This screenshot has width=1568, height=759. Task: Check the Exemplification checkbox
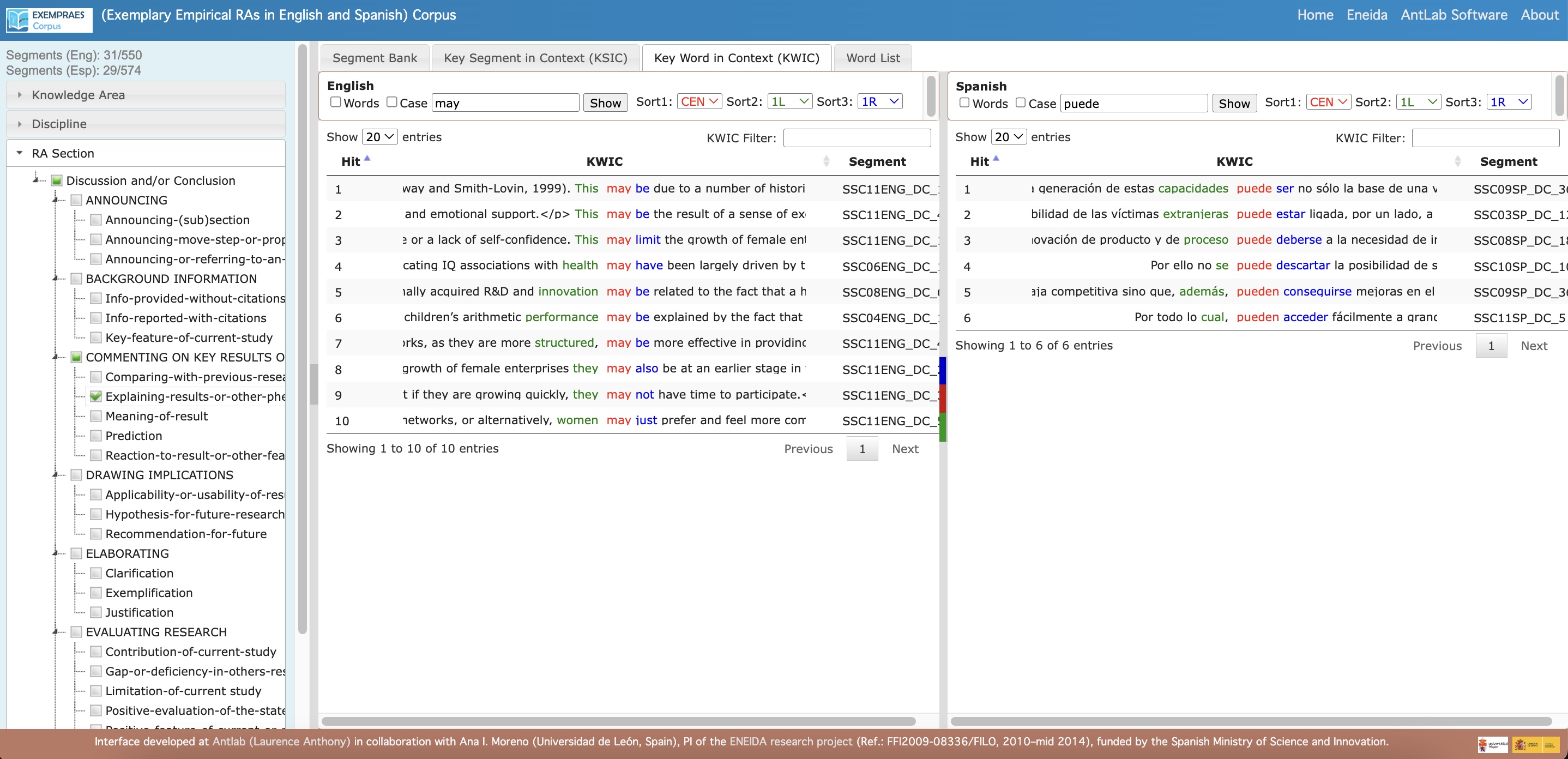(x=95, y=592)
